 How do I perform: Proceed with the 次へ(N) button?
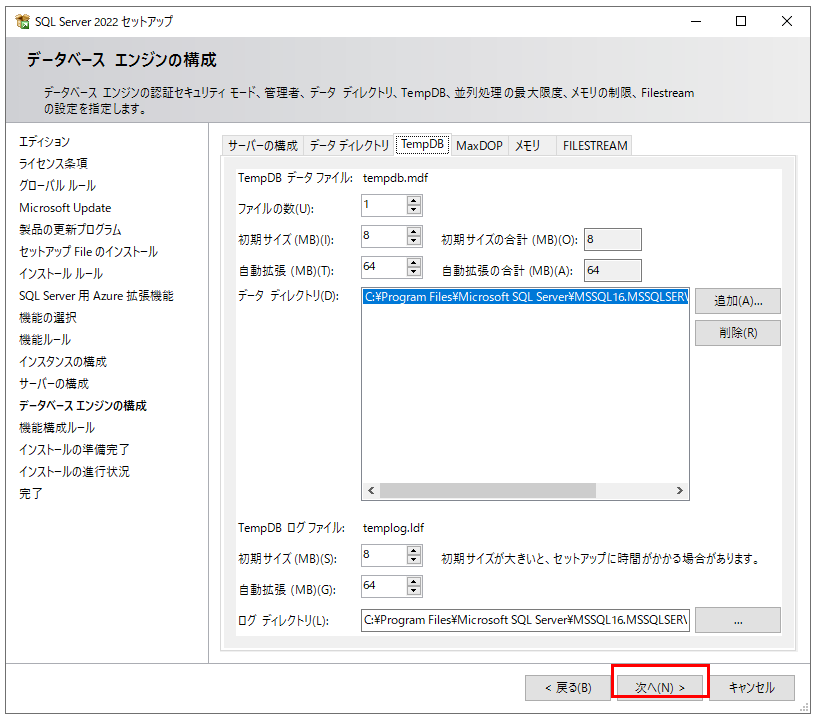(x=660, y=688)
